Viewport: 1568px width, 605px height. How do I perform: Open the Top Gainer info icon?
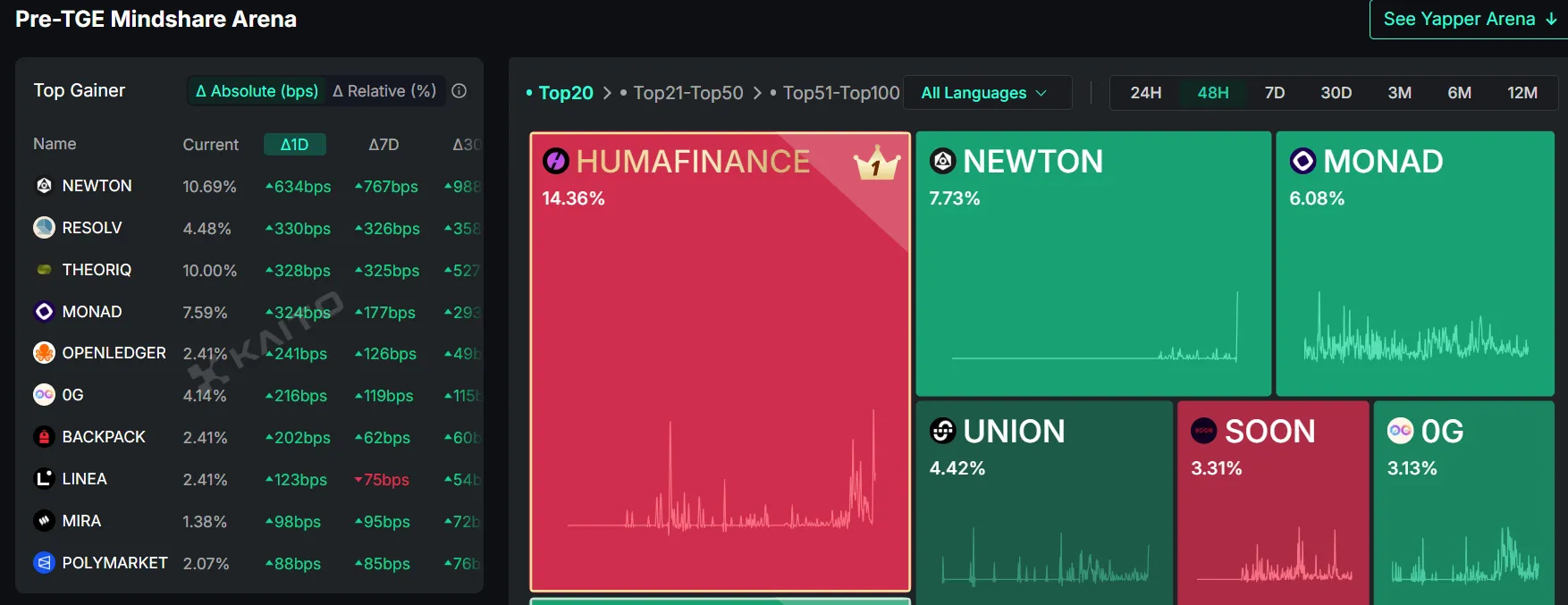point(459,90)
